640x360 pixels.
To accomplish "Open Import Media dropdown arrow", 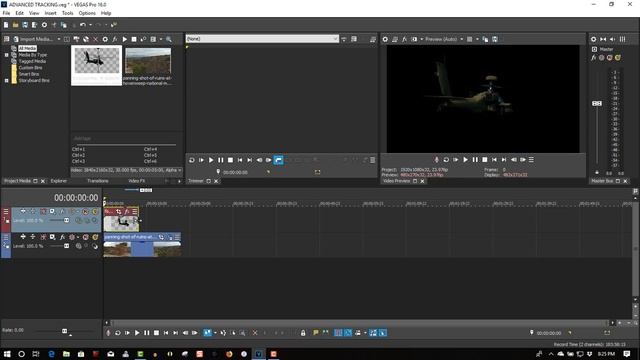I will (x=58, y=39).
